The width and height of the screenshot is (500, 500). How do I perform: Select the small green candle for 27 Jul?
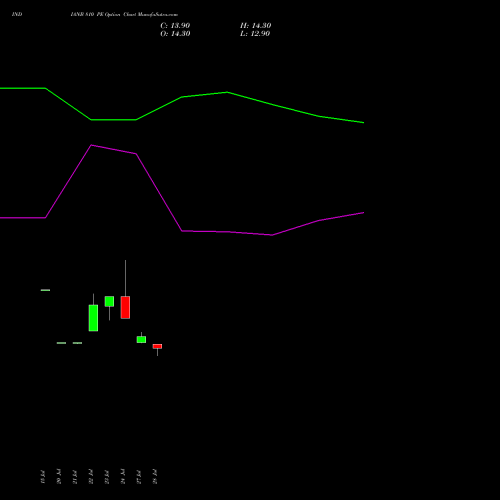141,339
